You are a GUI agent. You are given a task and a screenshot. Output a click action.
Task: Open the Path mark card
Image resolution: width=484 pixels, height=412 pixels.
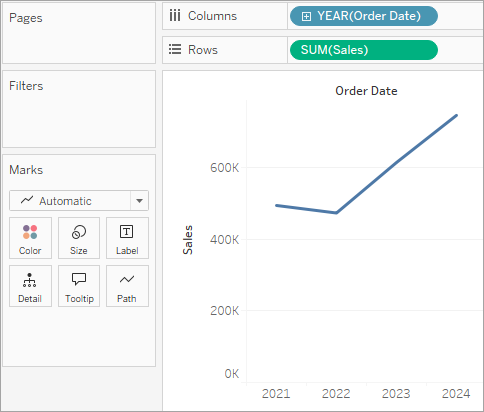pyautogui.click(x=127, y=286)
